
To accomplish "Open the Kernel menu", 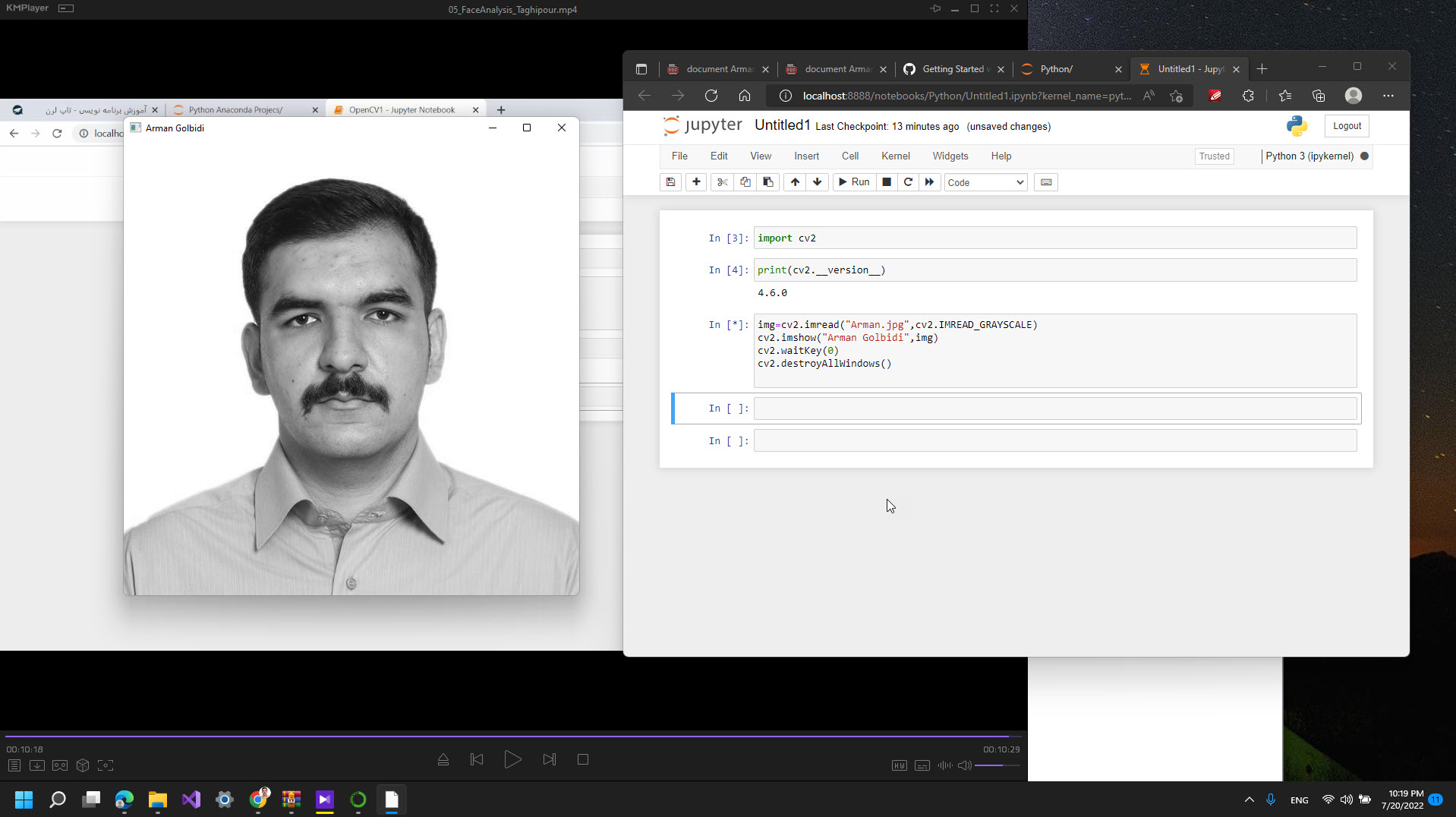I will (895, 156).
